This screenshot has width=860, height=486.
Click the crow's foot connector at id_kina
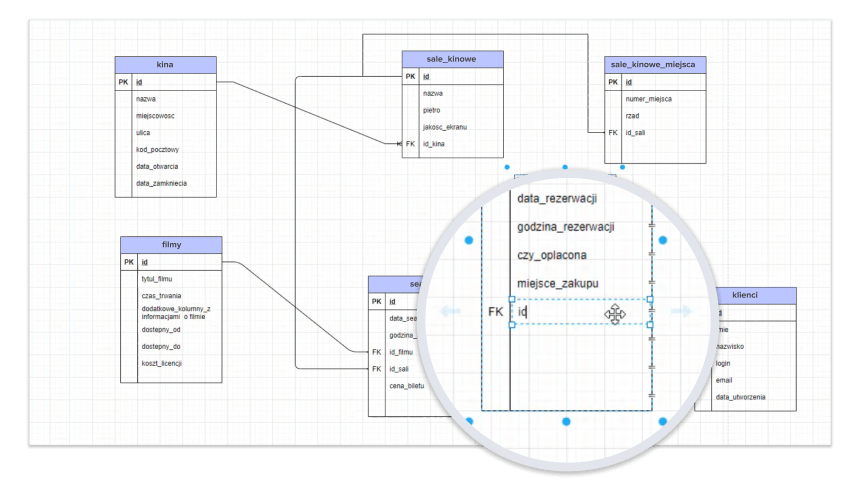coord(401,144)
